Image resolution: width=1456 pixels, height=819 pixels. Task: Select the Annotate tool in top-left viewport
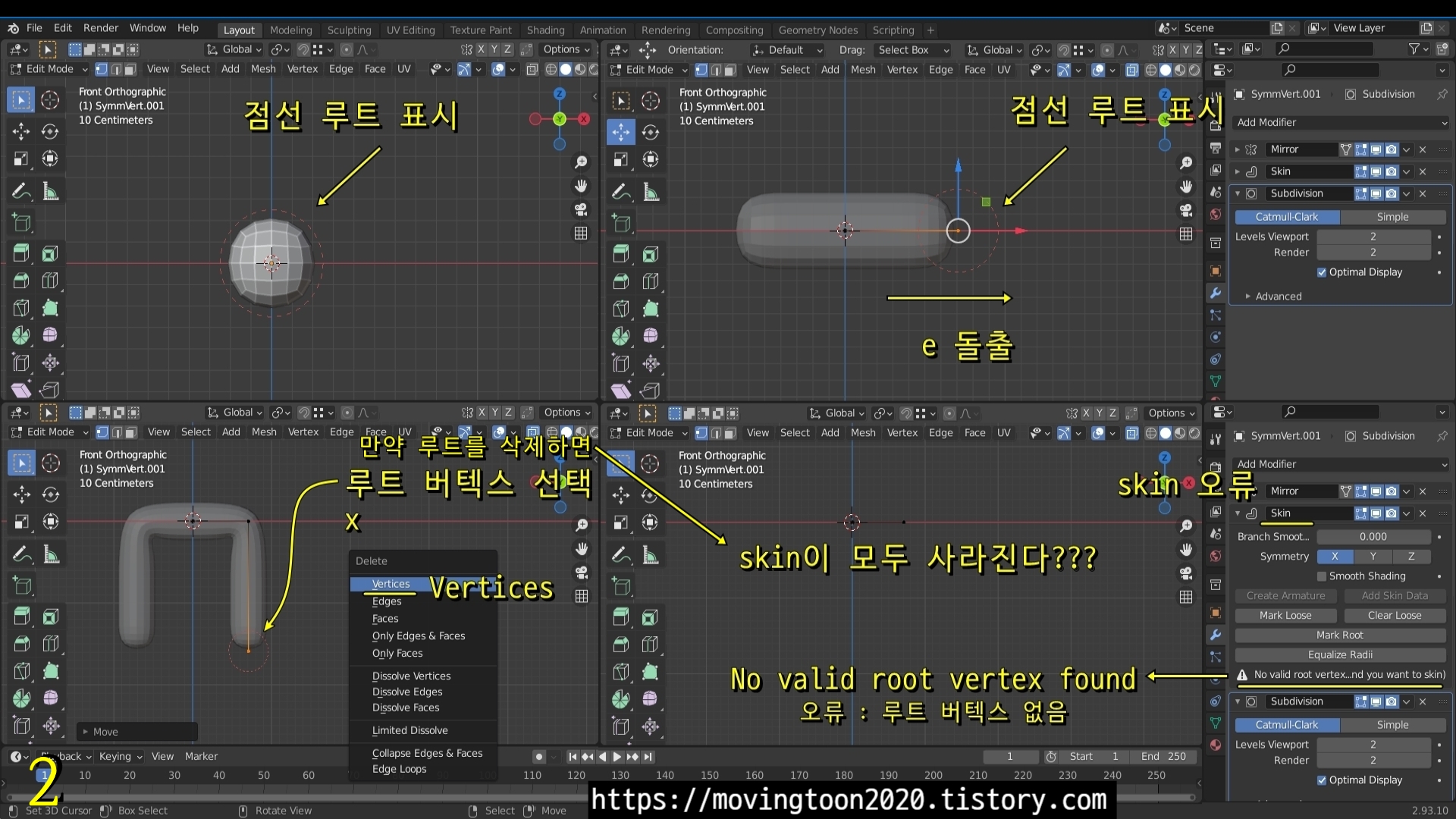(21, 191)
